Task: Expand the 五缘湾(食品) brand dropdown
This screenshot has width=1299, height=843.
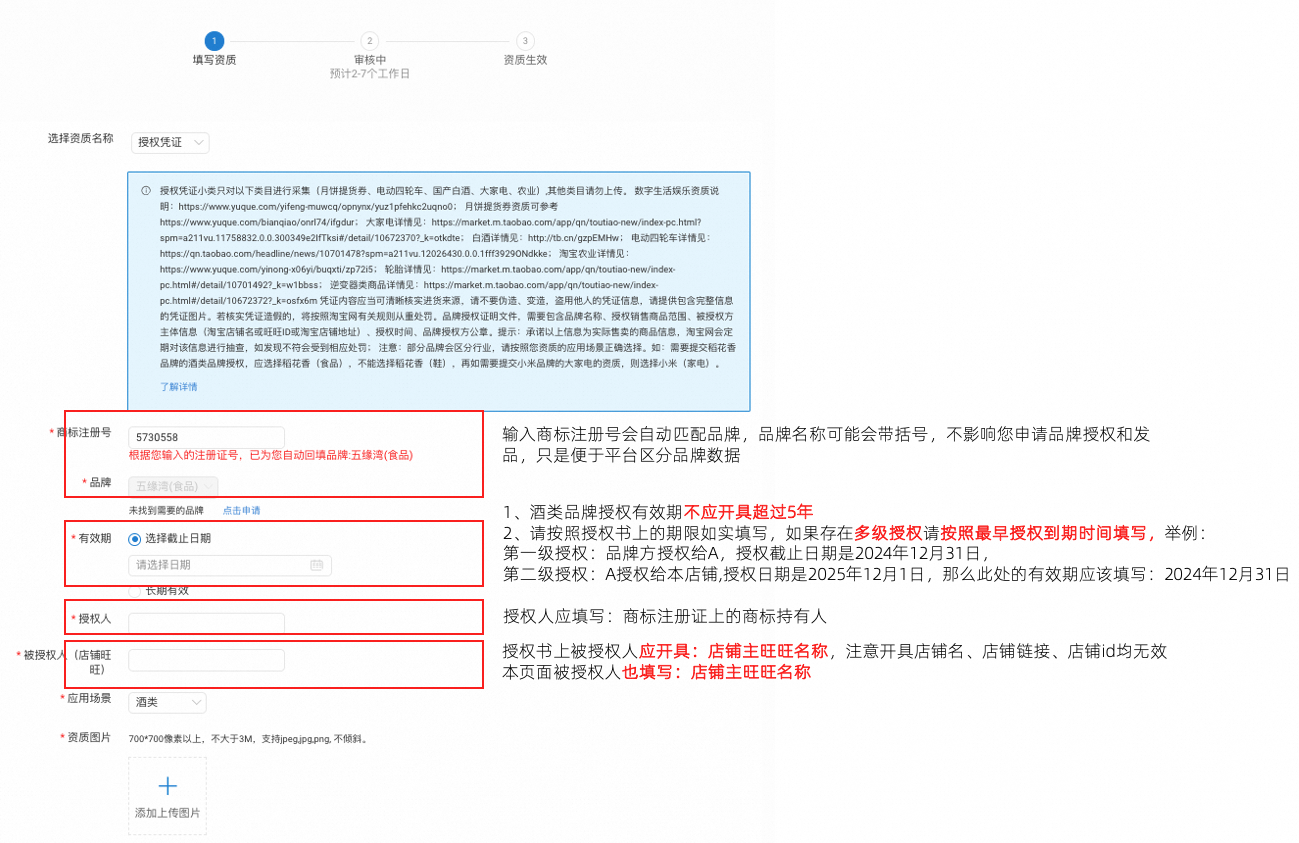Action: click(x=173, y=486)
